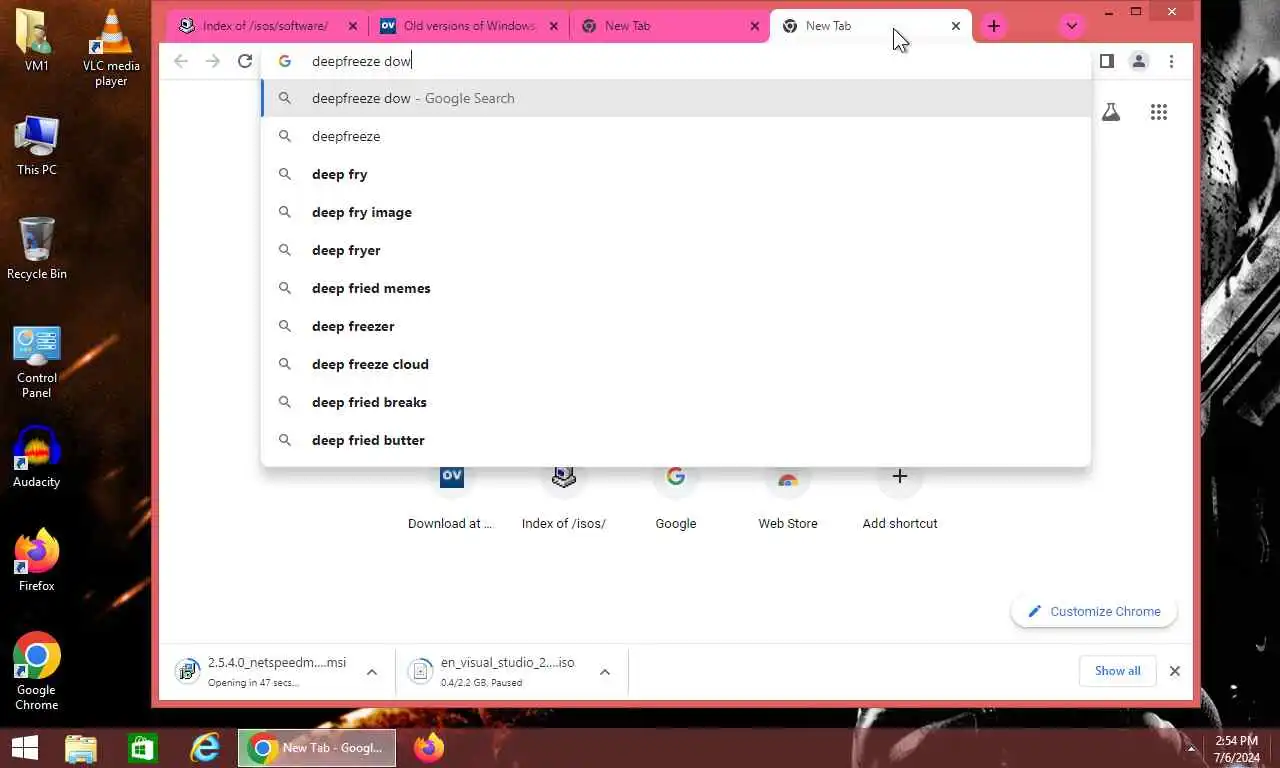Image resolution: width=1280 pixels, height=768 pixels.
Task: Open a new tab with plus button
Action: coord(993,26)
